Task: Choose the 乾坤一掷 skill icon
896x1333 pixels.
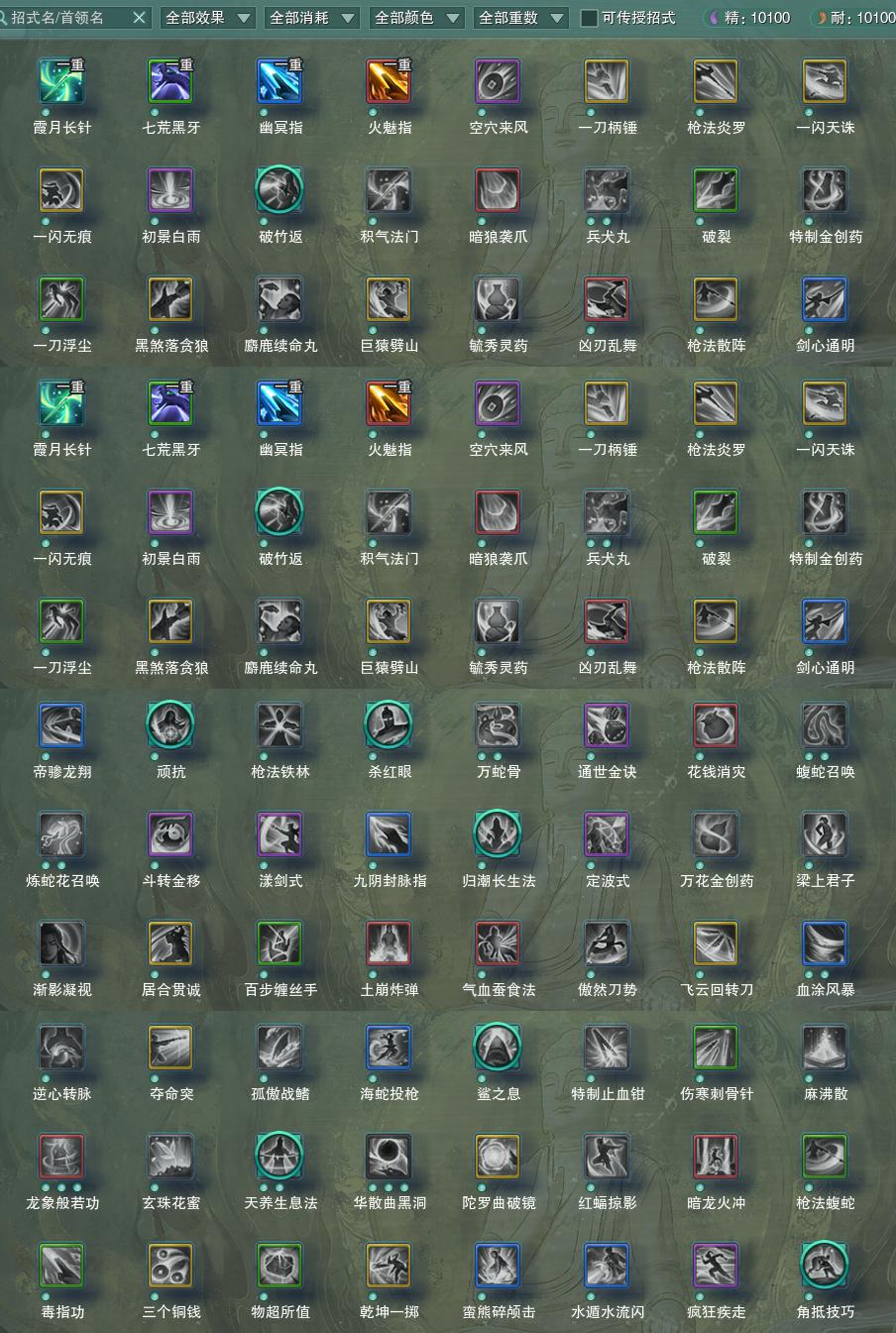Action: pos(390,1266)
